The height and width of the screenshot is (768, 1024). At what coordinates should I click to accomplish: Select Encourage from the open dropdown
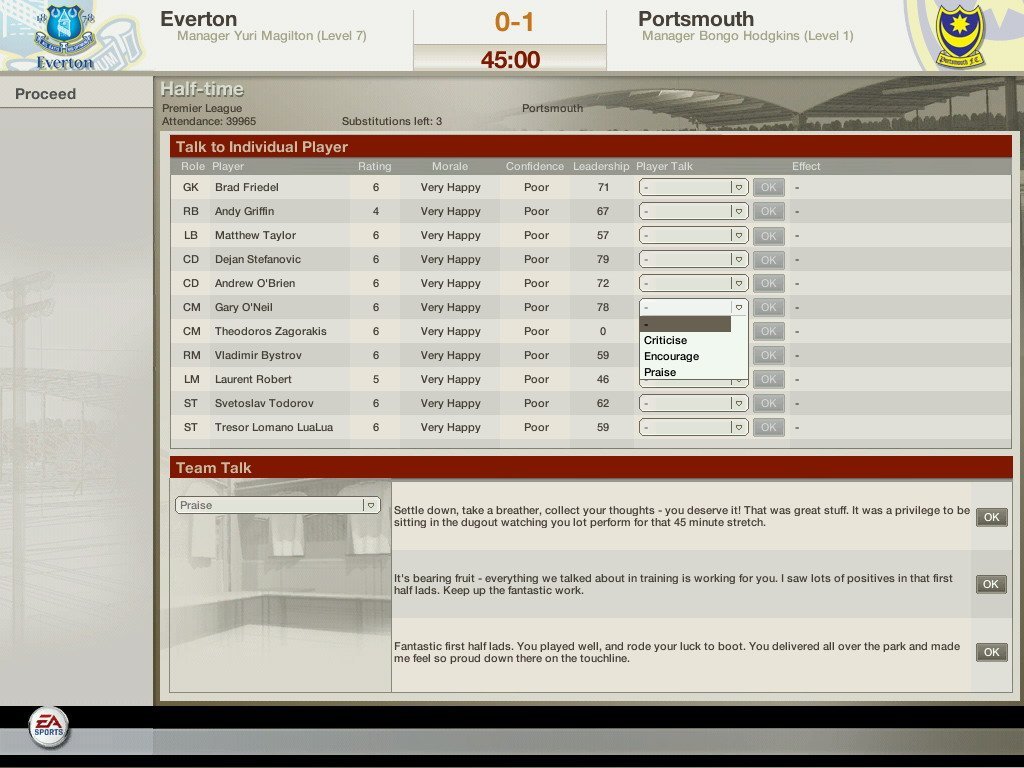tap(672, 356)
